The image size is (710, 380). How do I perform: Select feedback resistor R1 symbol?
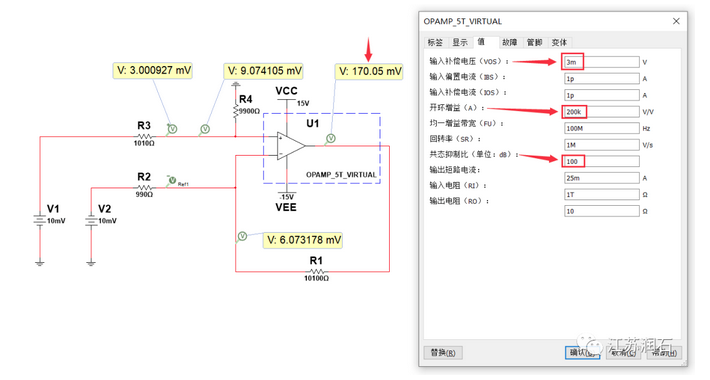tap(316, 272)
